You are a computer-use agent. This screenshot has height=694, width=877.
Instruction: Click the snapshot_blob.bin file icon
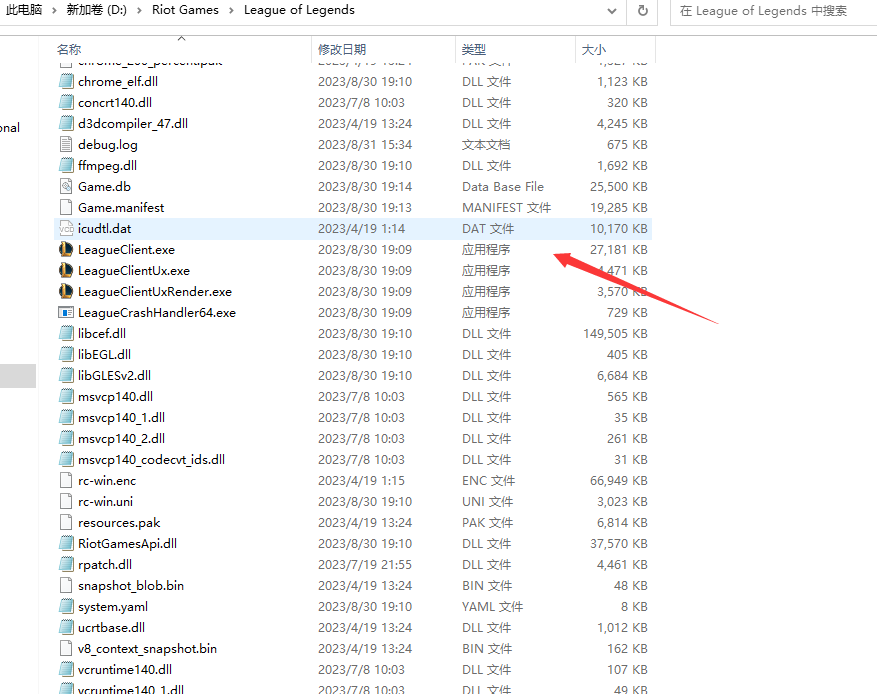pos(66,586)
